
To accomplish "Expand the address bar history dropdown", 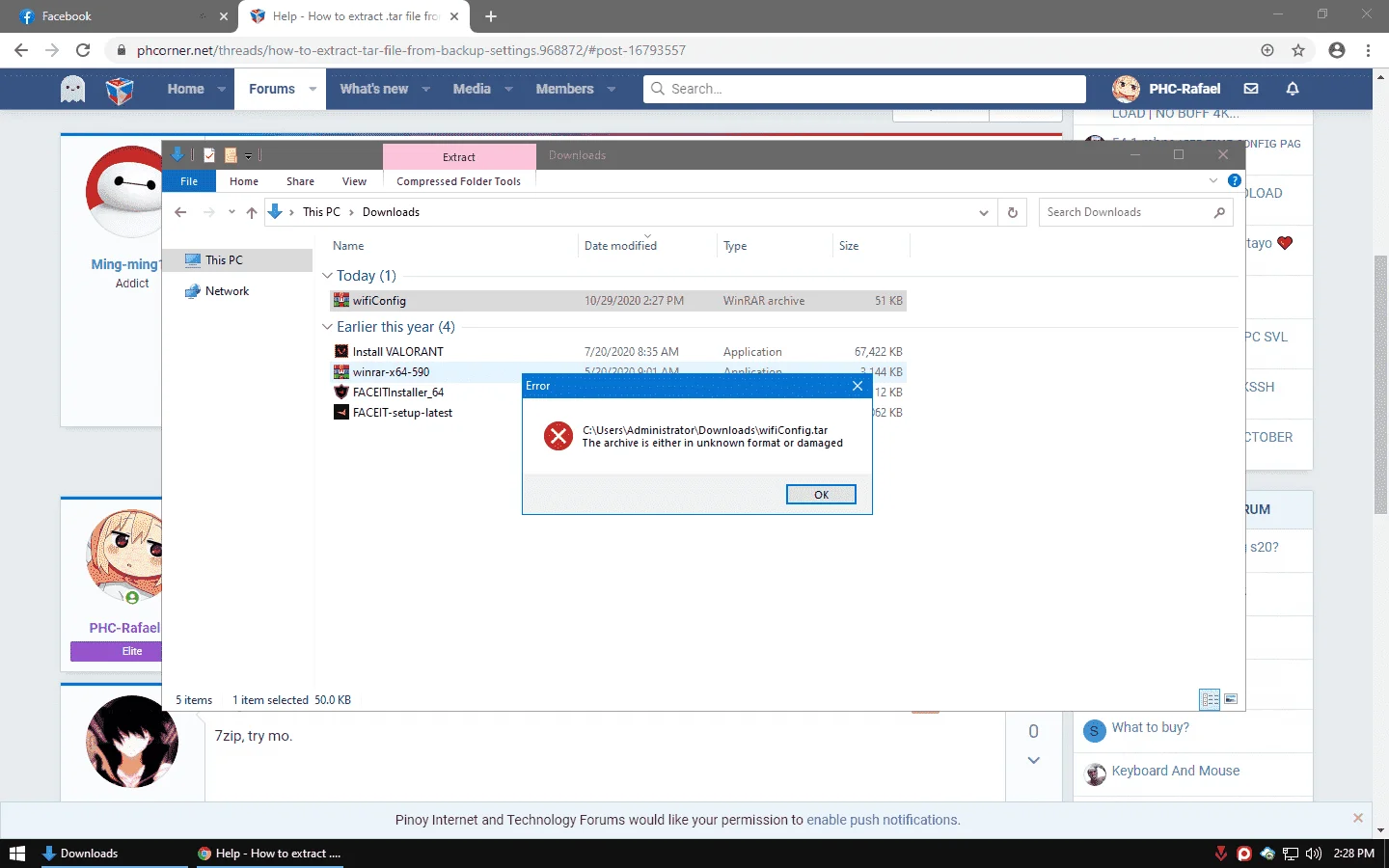I will (983, 212).
